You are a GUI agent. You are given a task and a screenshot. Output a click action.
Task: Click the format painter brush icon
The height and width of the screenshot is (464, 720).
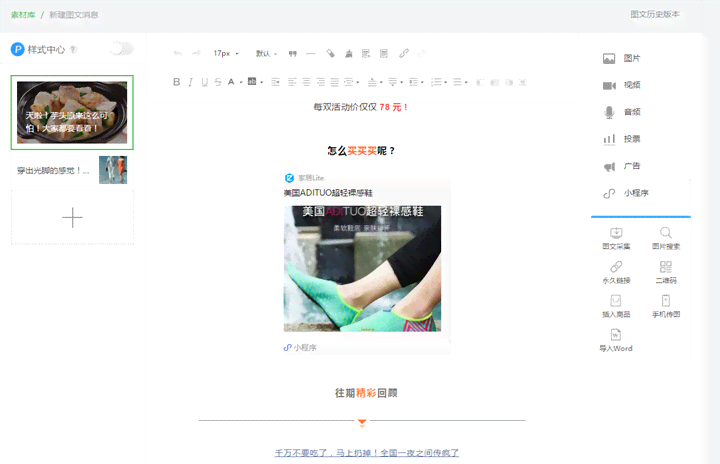(330, 54)
